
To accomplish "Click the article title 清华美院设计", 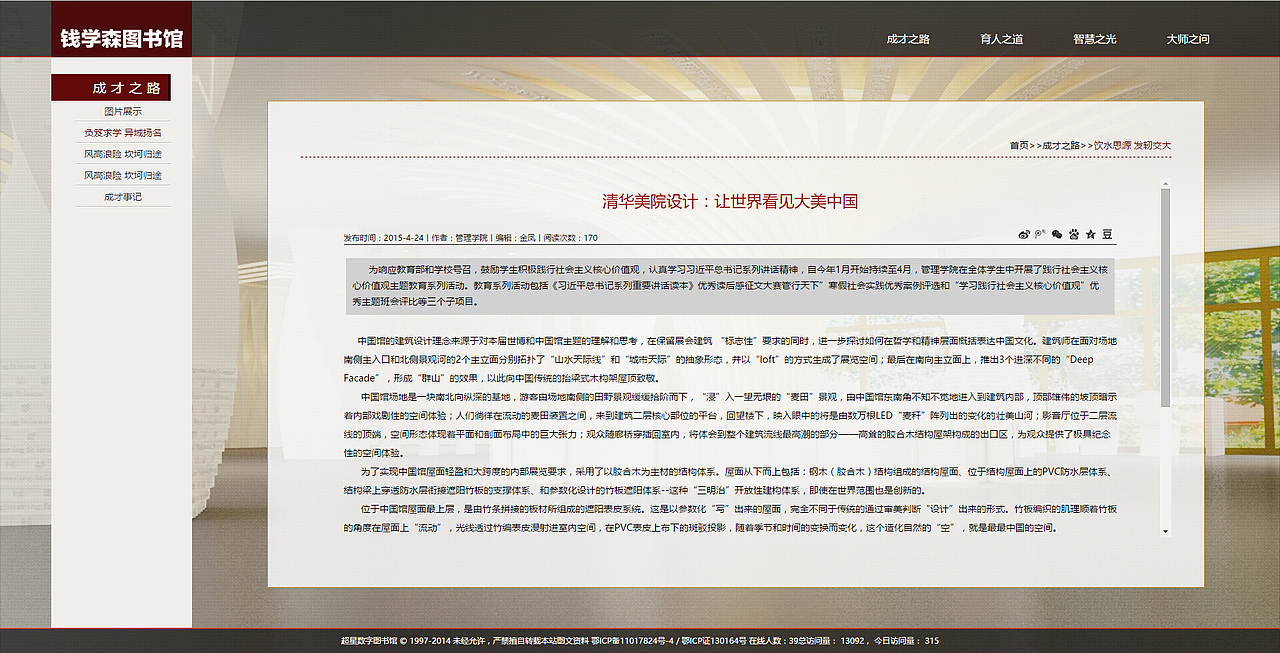I will (730, 201).
